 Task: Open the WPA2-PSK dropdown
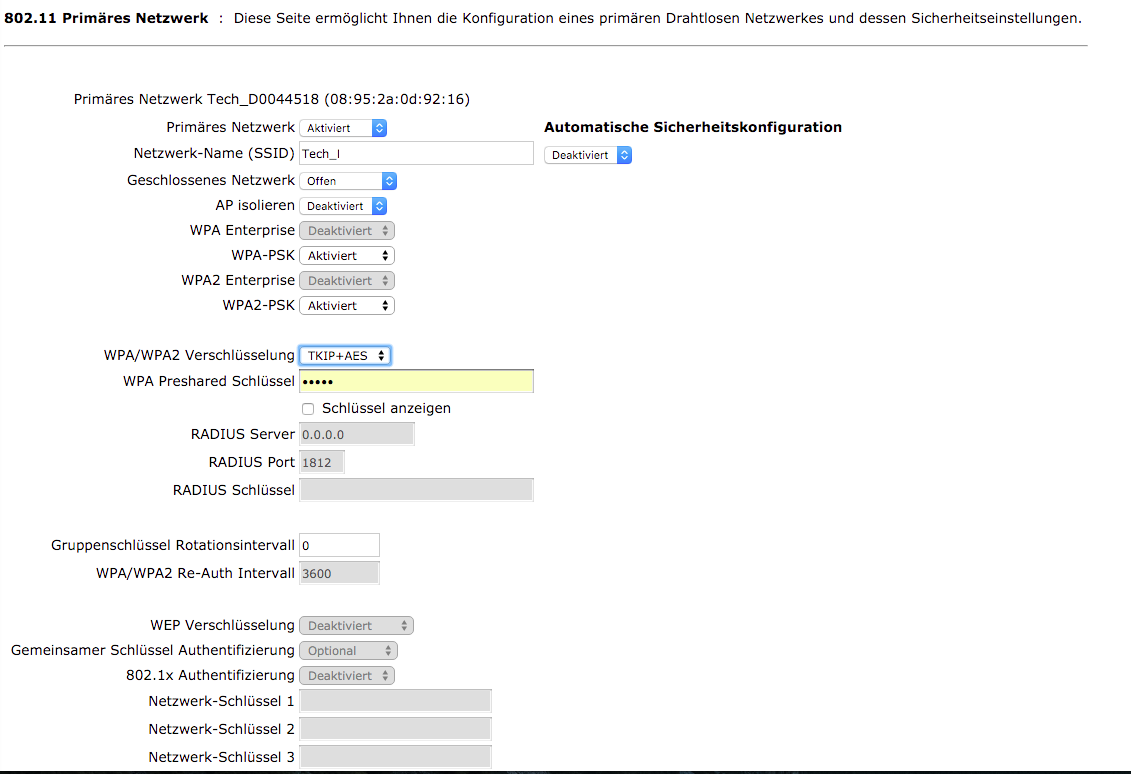pos(347,306)
